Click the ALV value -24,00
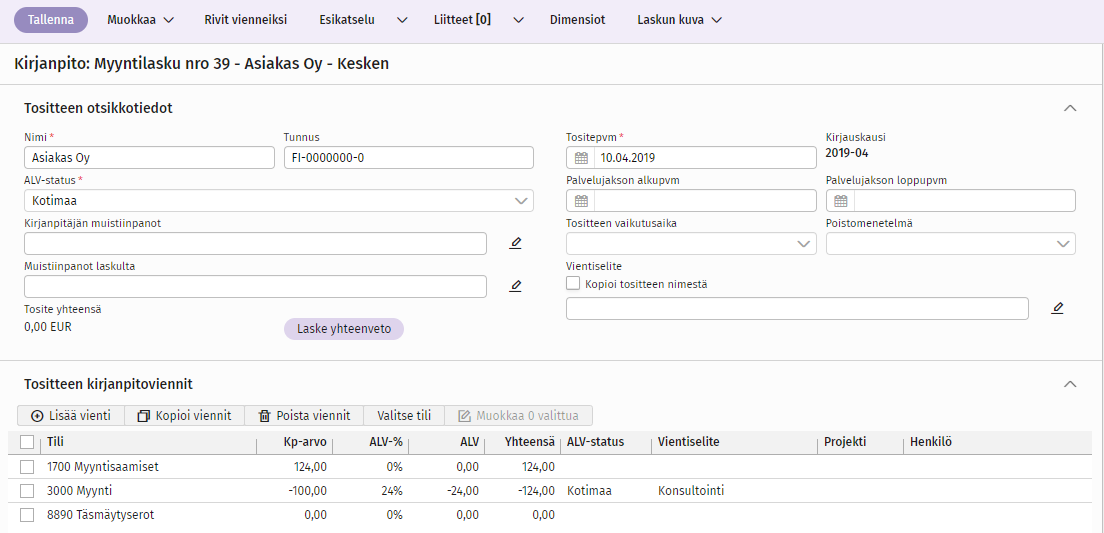 (x=464, y=491)
